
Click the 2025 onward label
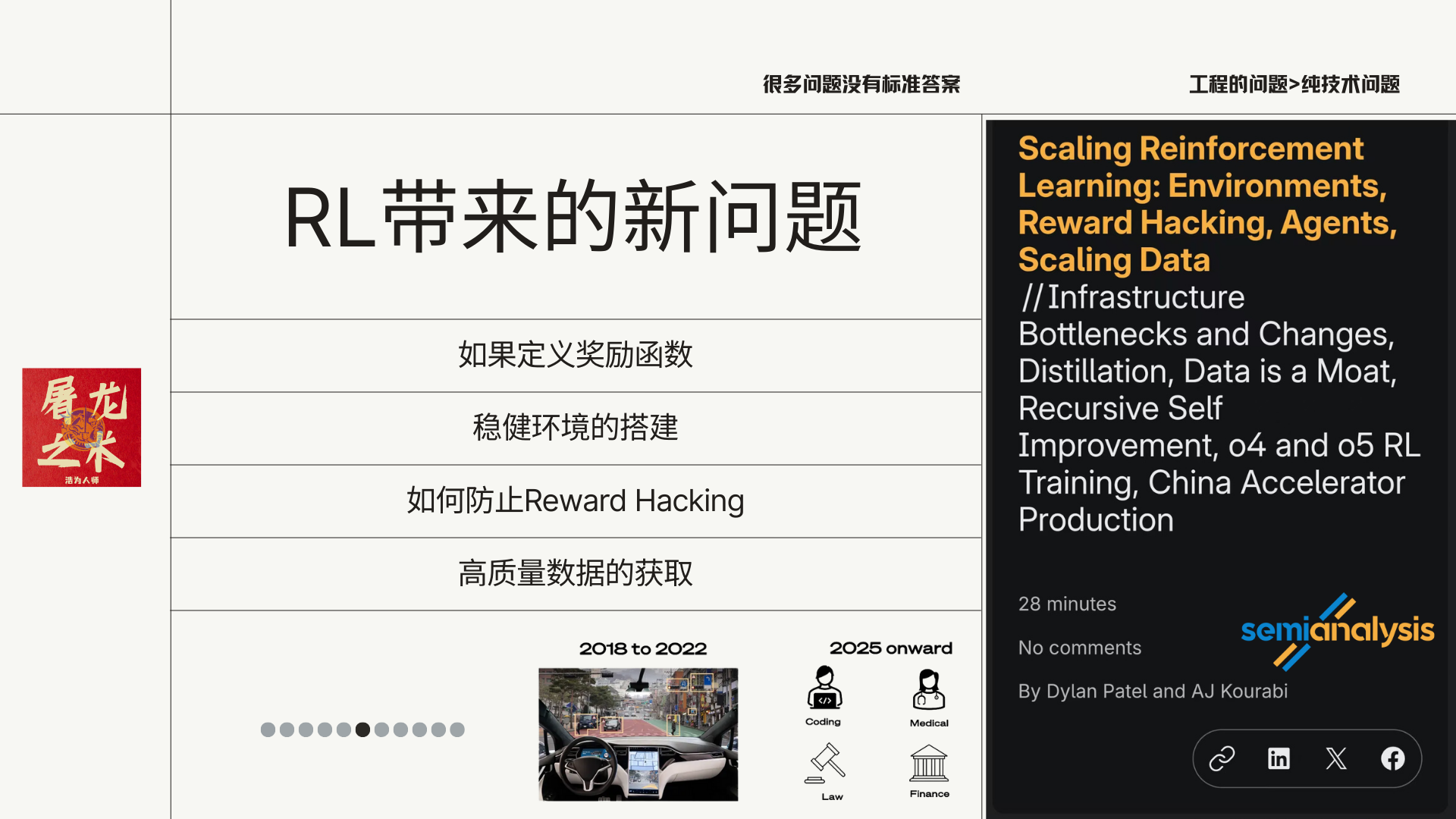pos(891,648)
